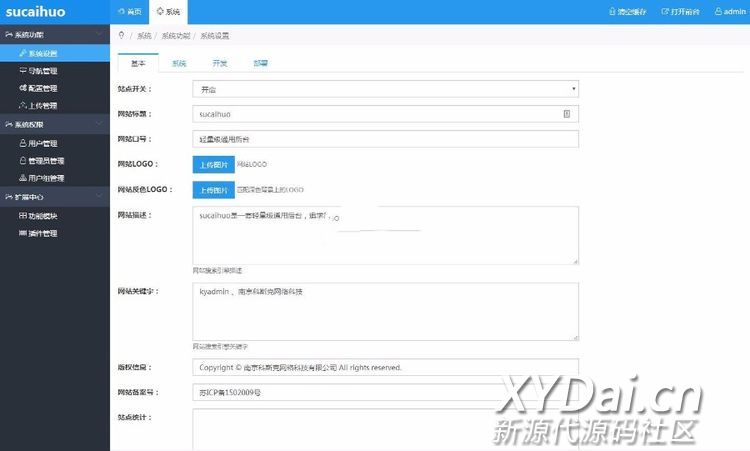Switch to the 开关 settings tab
The image size is (750, 451).
coord(220,63)
